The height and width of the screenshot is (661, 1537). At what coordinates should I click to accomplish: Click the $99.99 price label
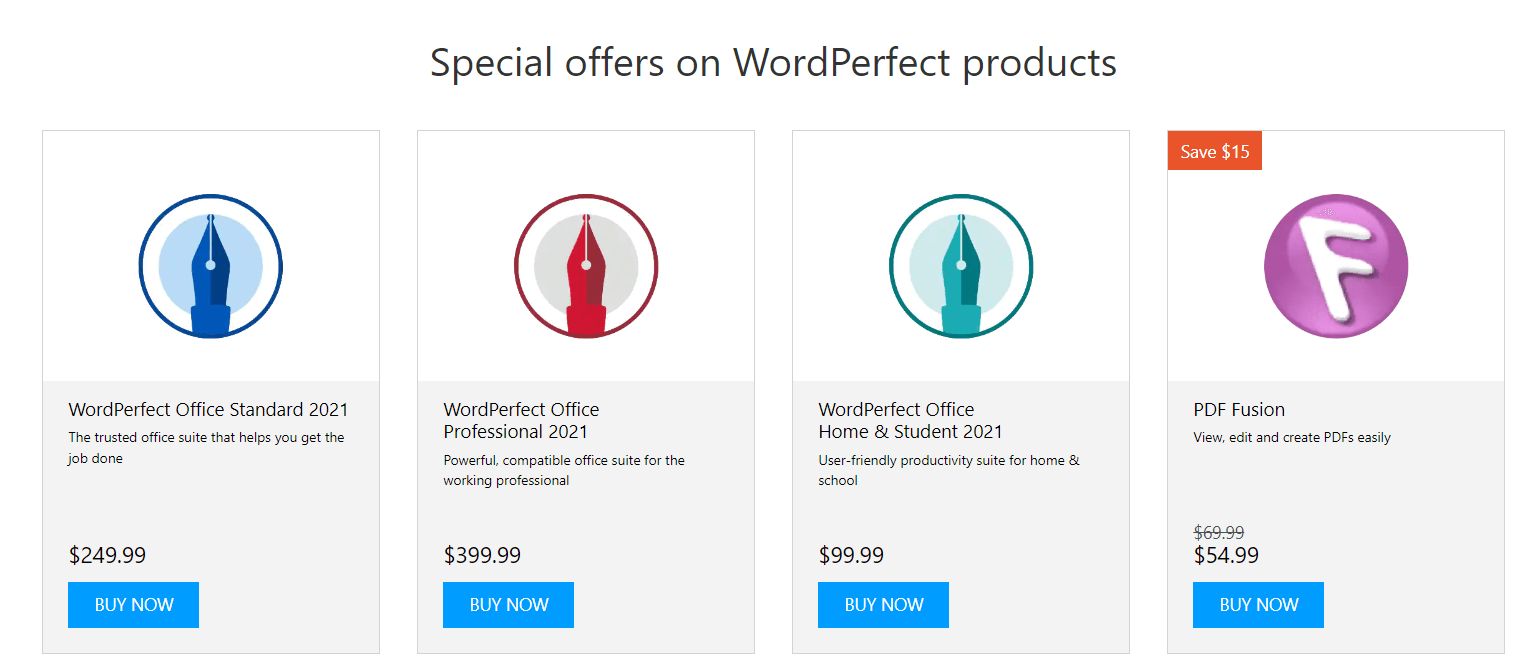[x=851, y=555]
